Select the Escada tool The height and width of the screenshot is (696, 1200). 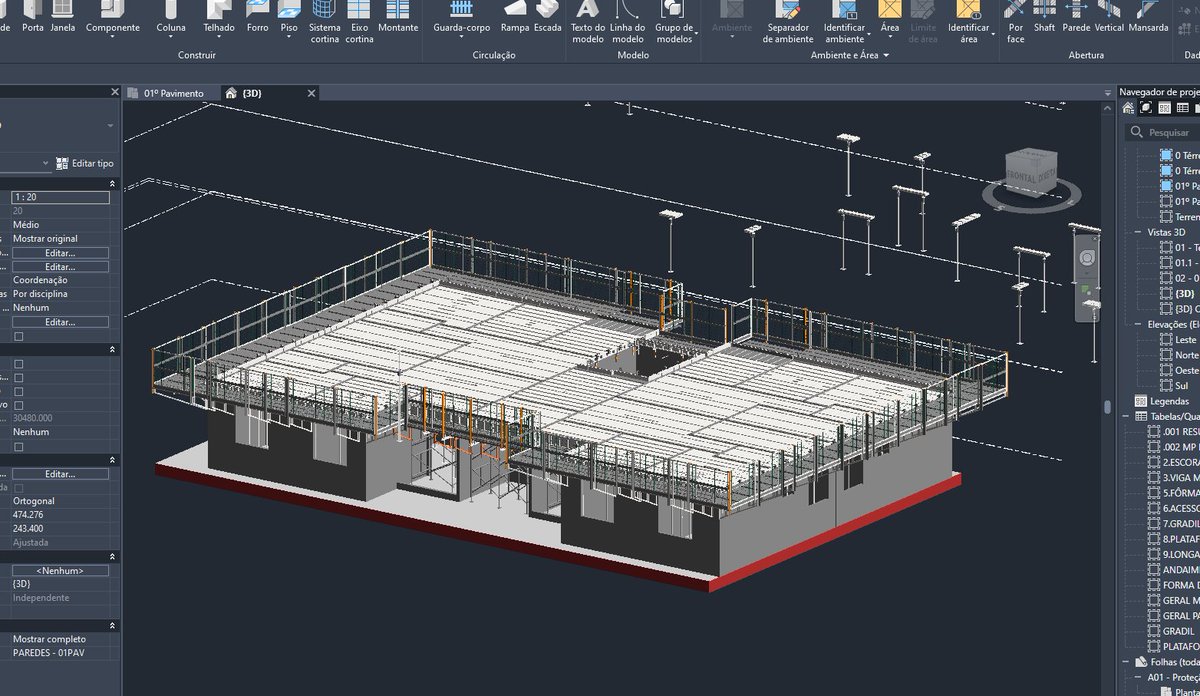tap(546, 20)
